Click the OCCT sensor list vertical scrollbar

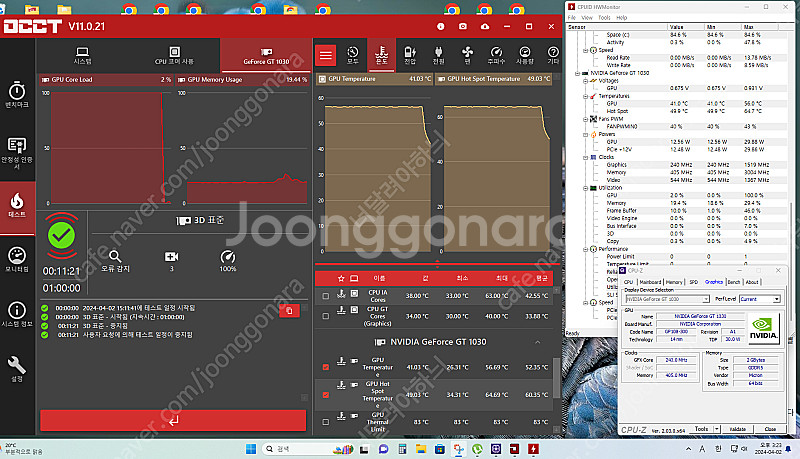click(x=557, y=377)
